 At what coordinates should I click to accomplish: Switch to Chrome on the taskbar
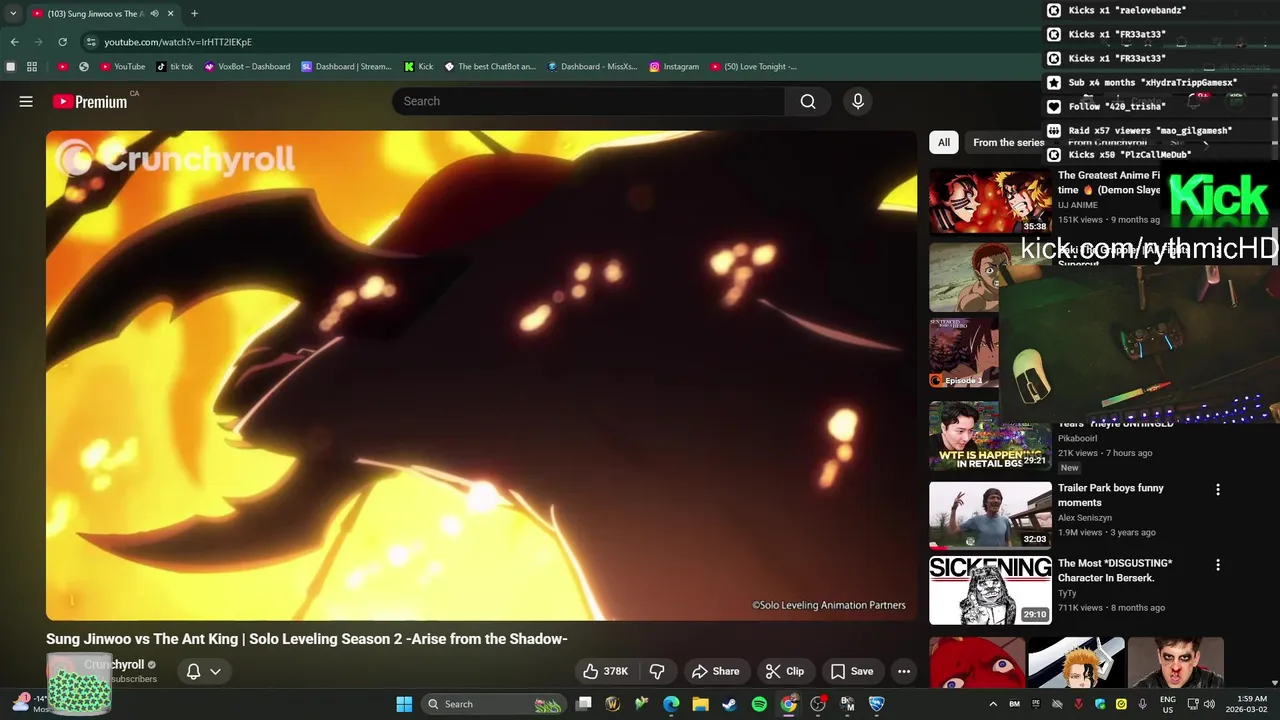point(789,704)
